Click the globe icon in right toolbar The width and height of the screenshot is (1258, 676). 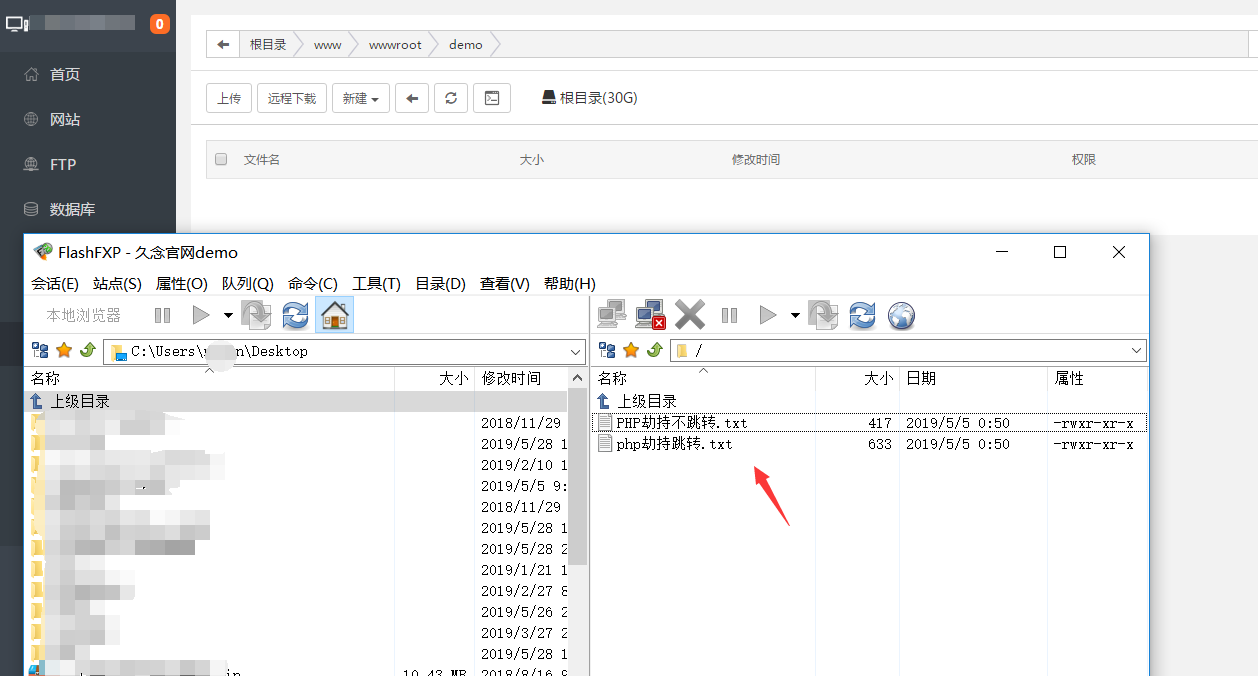902,315
